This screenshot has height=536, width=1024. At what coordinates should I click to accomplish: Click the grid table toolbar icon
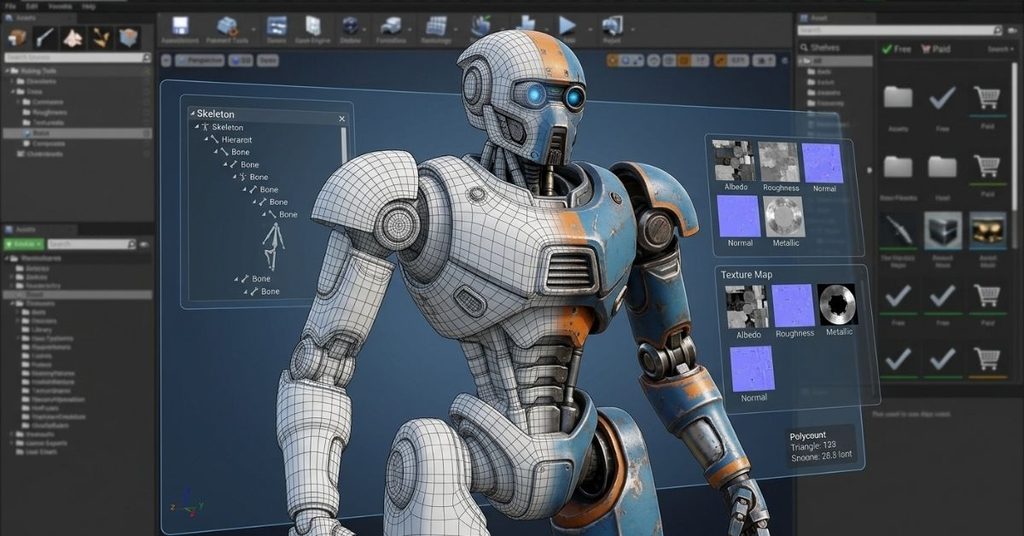436,26
